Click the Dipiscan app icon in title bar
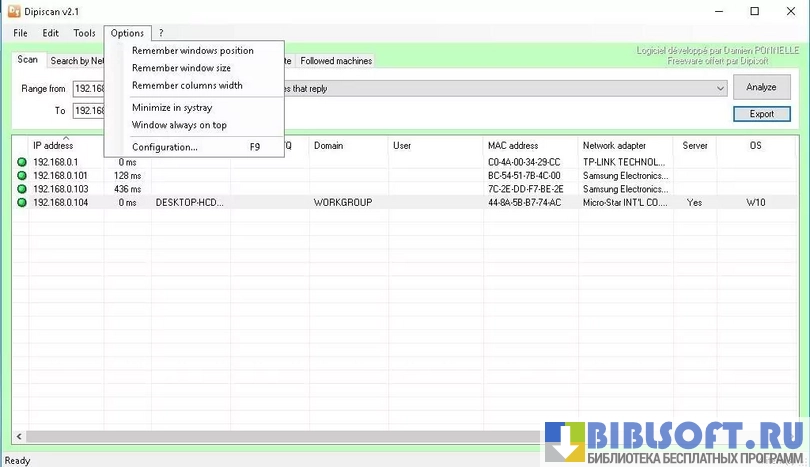810x467 pixels. 14,11
